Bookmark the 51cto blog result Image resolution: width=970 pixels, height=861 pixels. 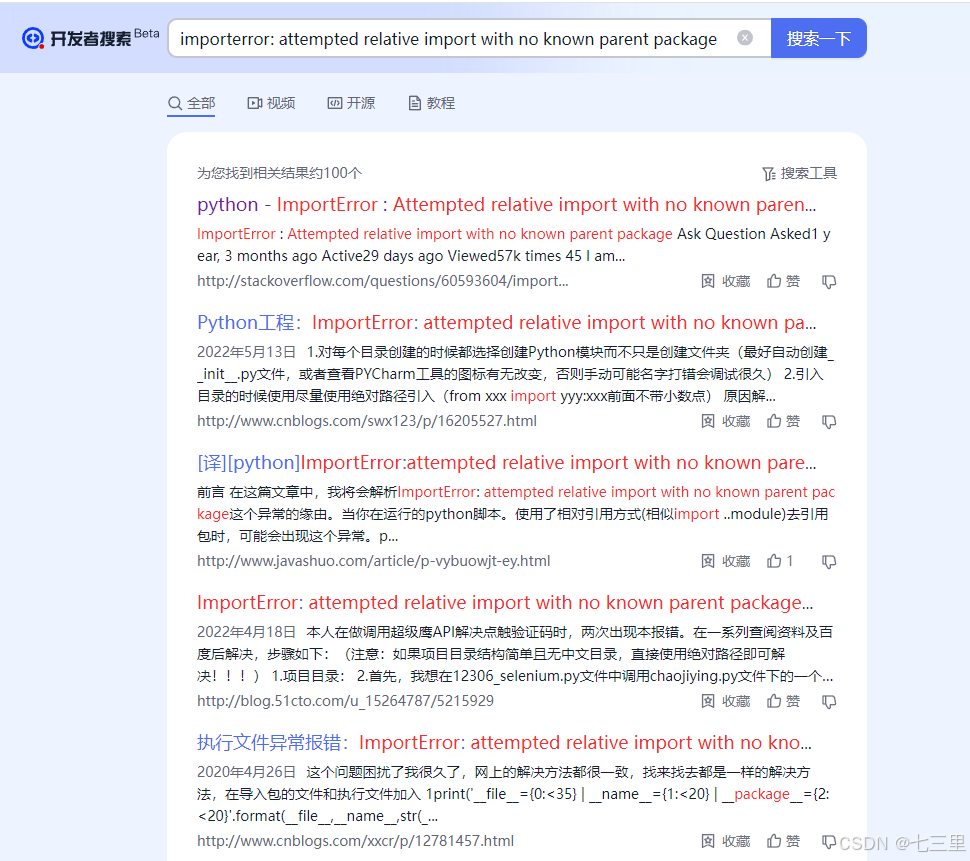point(725,701)
